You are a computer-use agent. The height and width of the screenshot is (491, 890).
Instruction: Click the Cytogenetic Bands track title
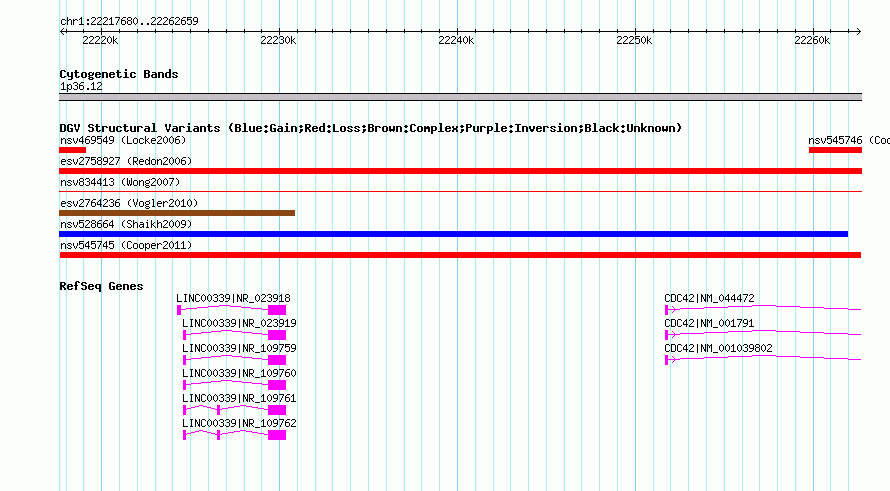pos(119,74)
